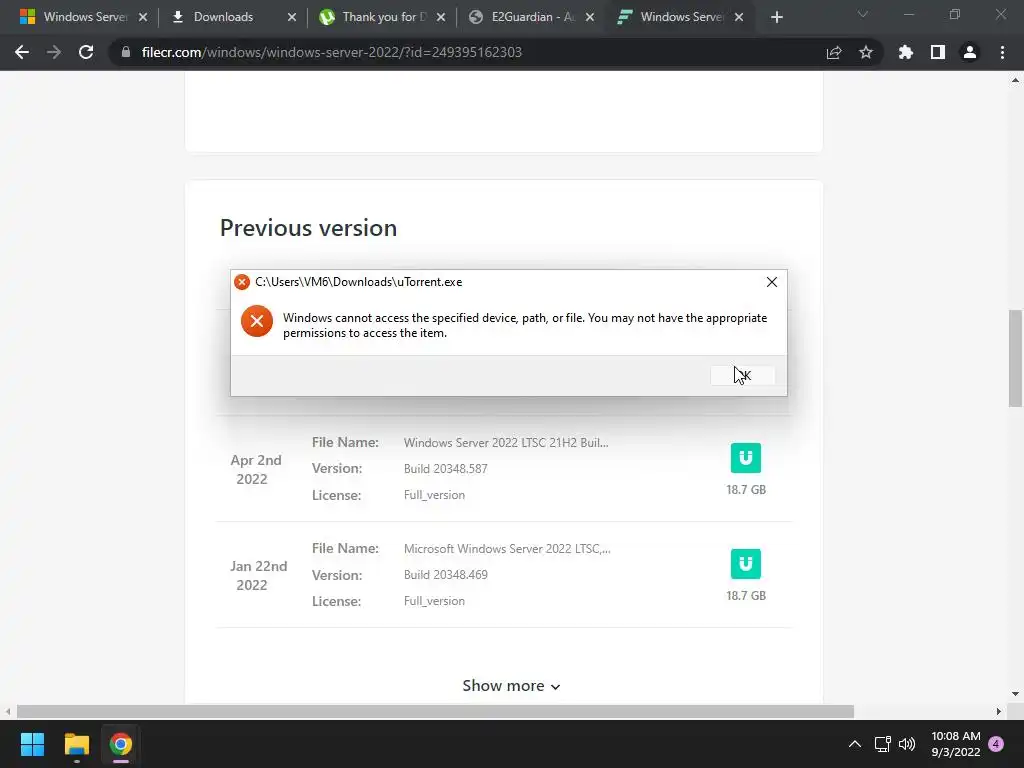Select the active filecr Windows Server tab

point(681,17)
